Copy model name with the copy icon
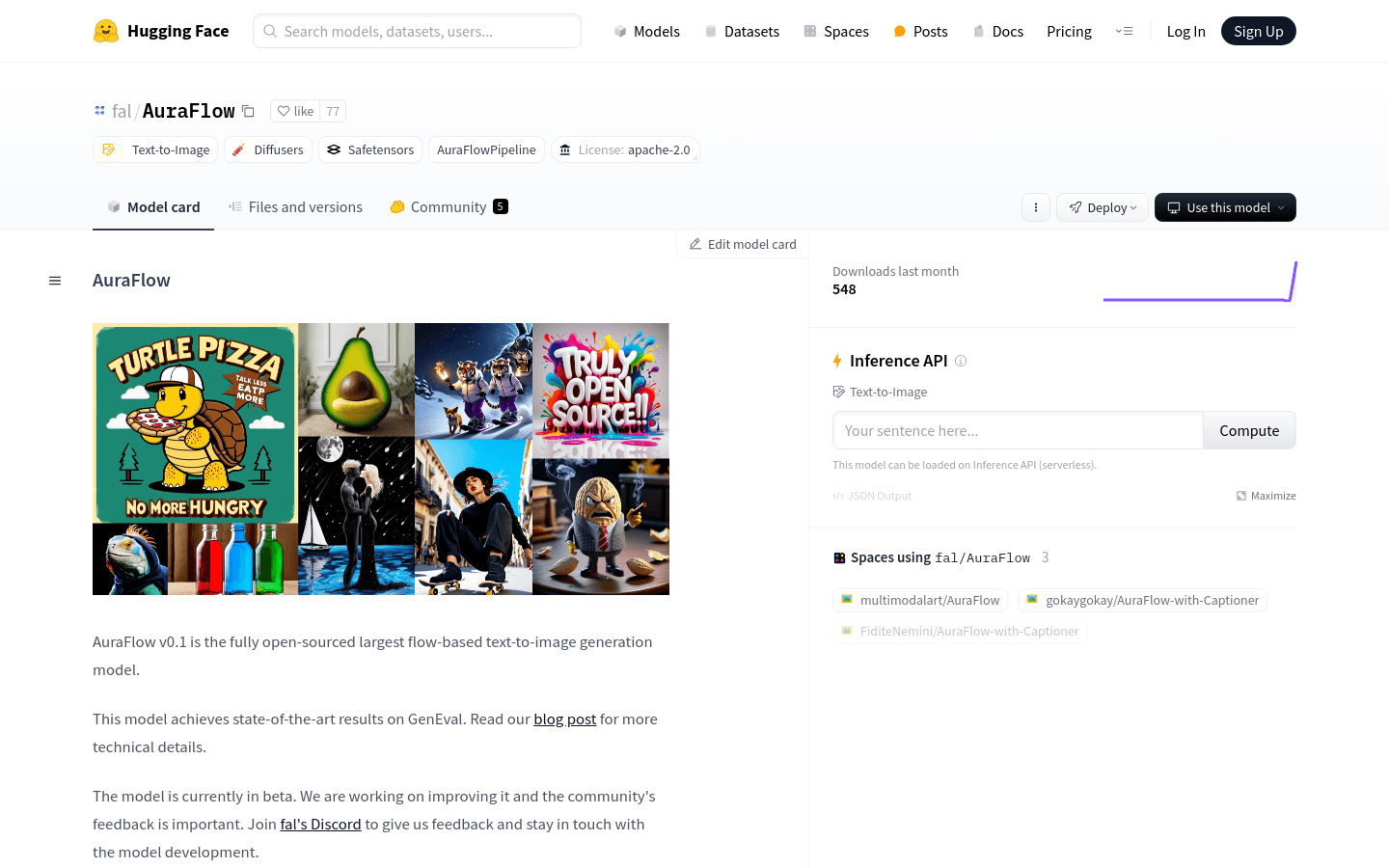1389x868 pixels. [x=248, y=111]
